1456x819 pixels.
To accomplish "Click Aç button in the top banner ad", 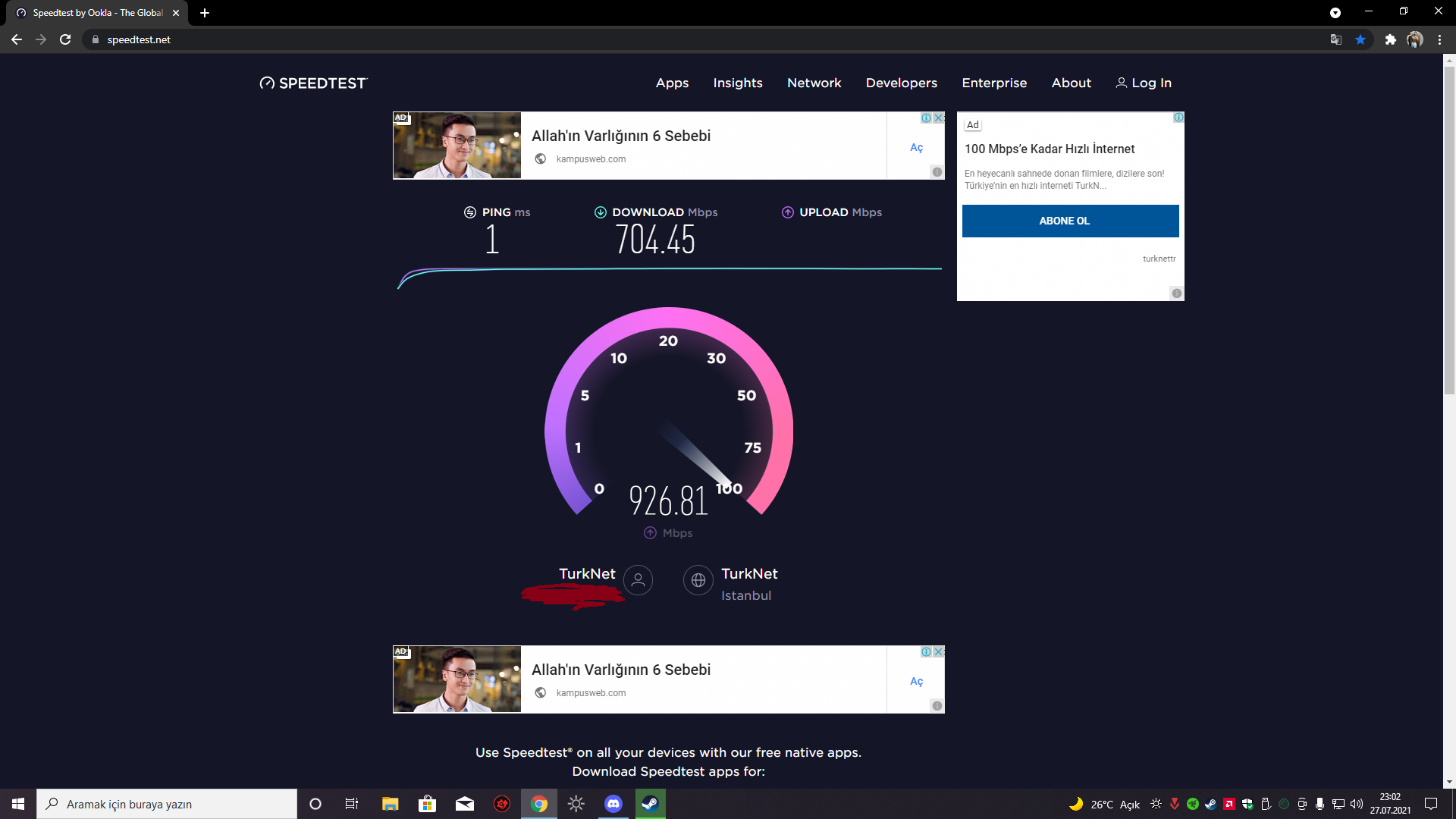I will click(916, 147).
